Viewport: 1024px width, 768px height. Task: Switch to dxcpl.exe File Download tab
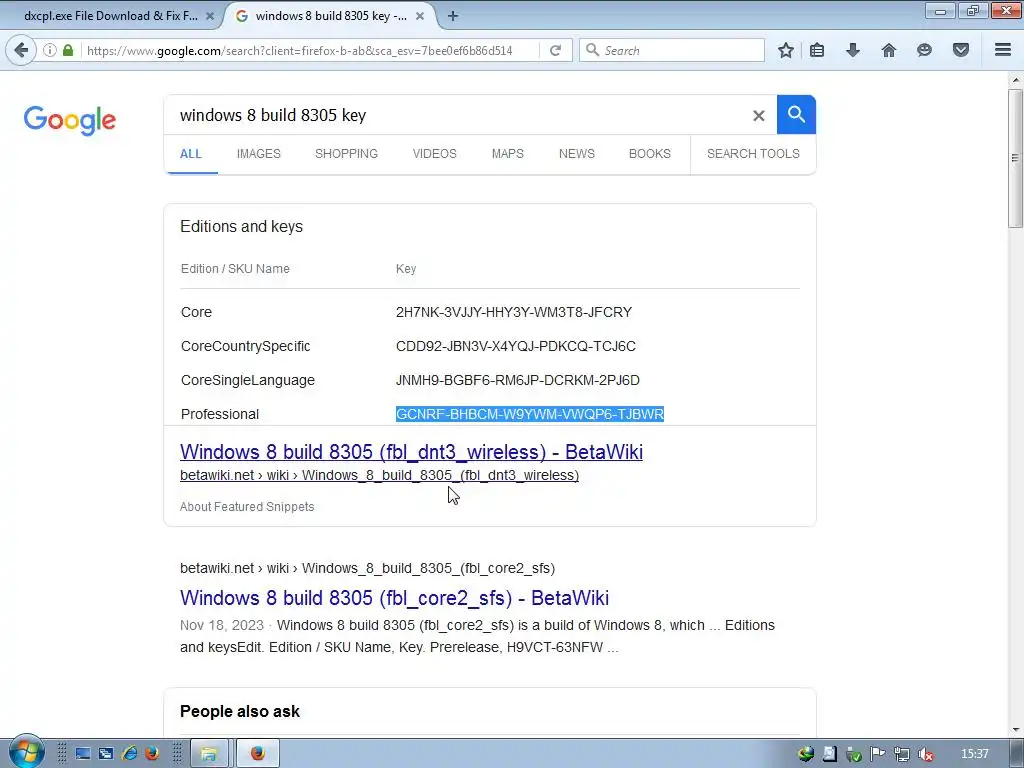click(x=111, y=16)
